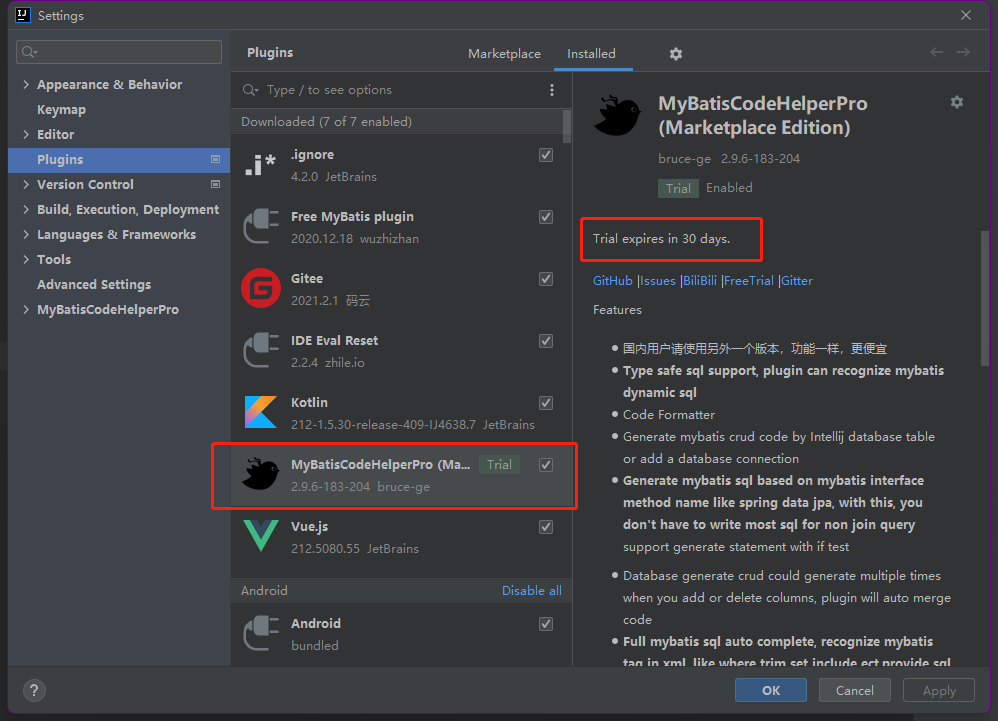Uncheck the Free MyBatis plugin

[546, 217]
